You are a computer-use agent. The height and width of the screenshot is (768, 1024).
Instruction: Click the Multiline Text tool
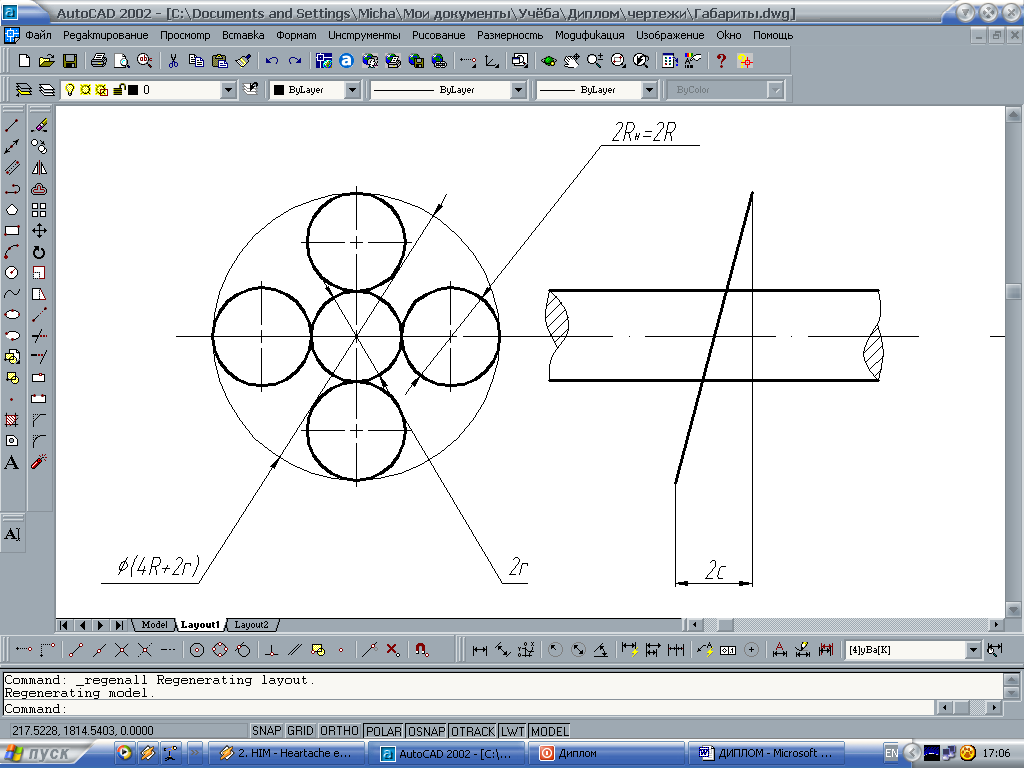12,462
